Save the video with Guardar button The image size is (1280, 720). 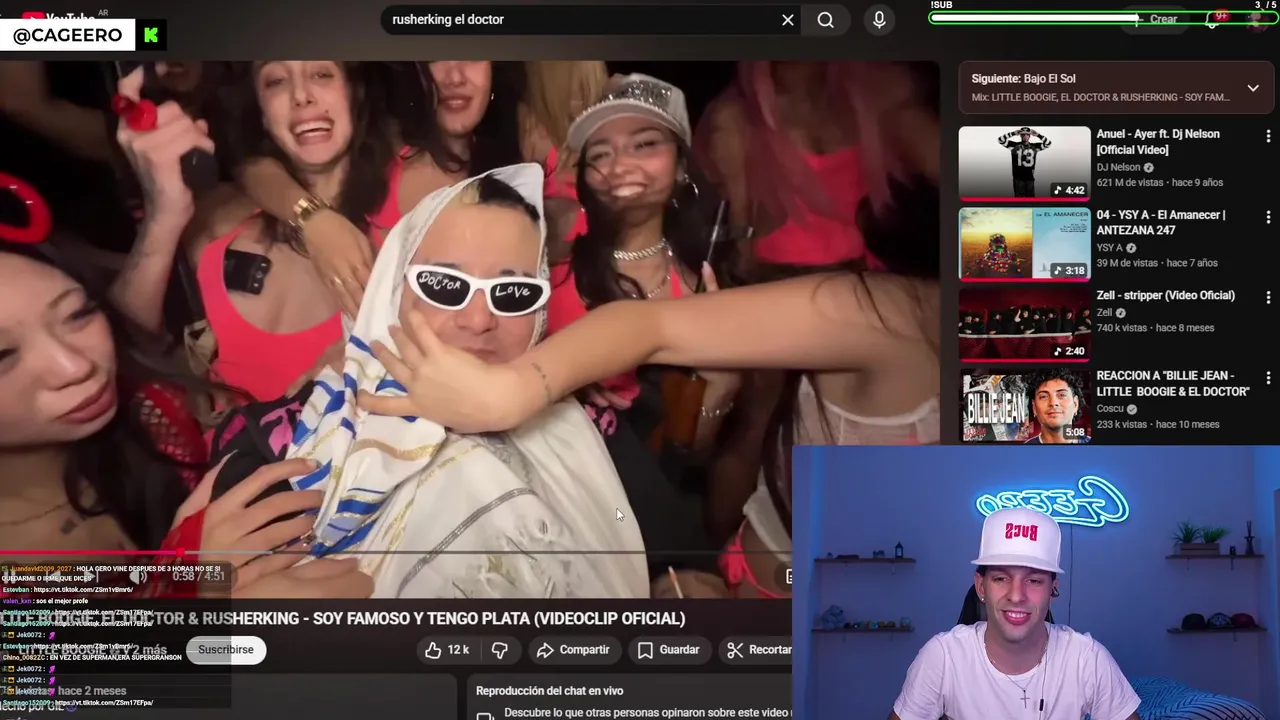[668, 650]
